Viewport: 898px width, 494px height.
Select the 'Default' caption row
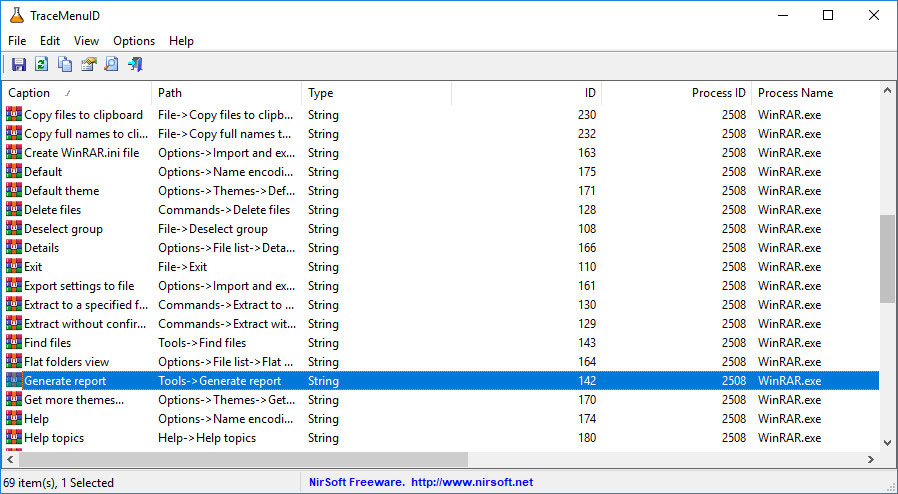[x=43, y=172]
